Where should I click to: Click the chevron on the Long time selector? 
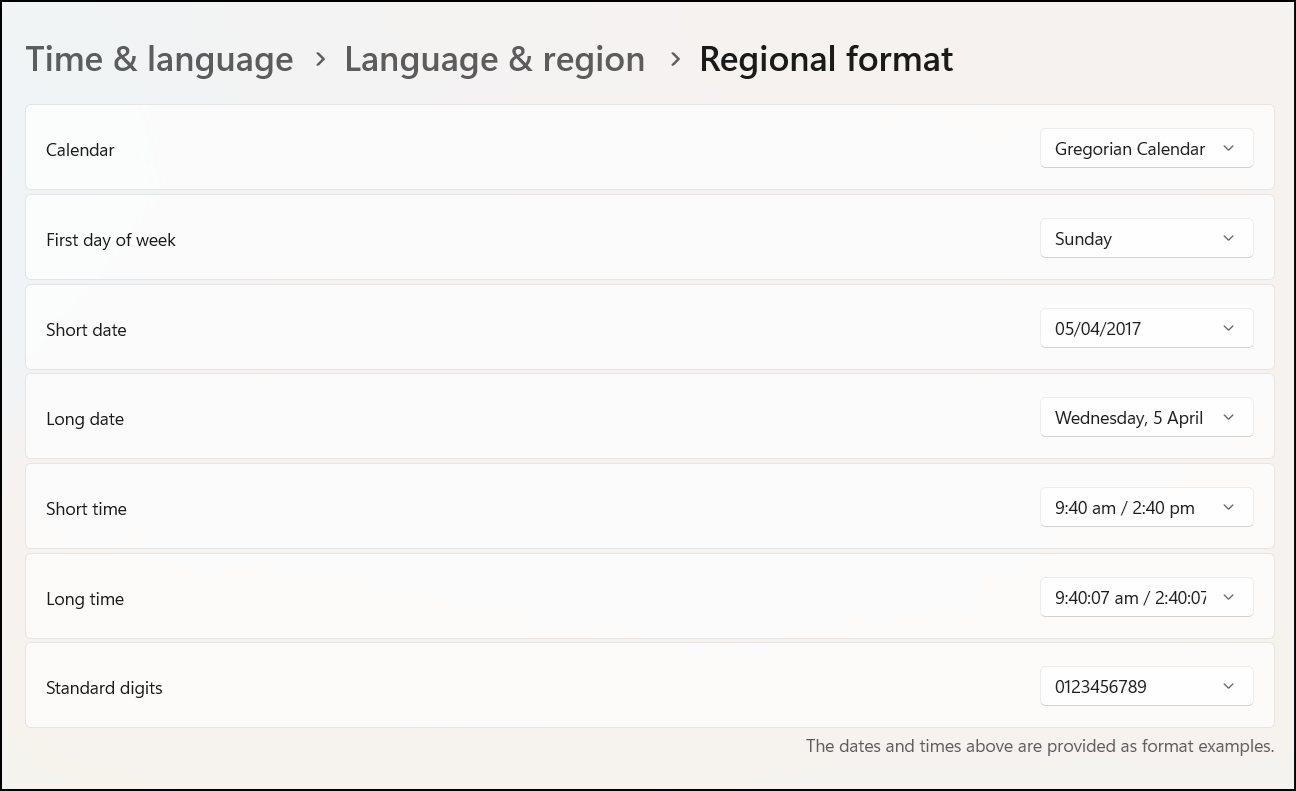(1229, 597)
